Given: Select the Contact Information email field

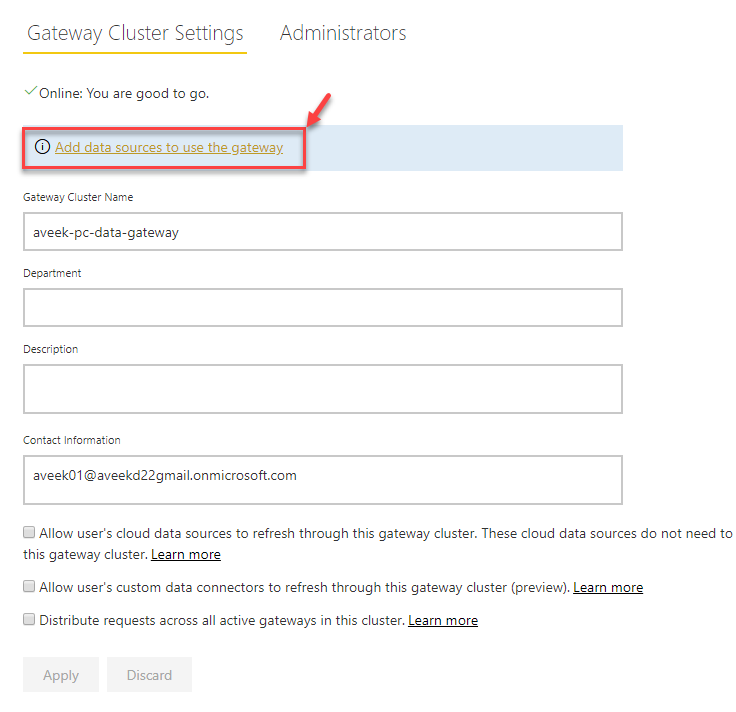Looking at the screenshot, I should tap(322, 480).
